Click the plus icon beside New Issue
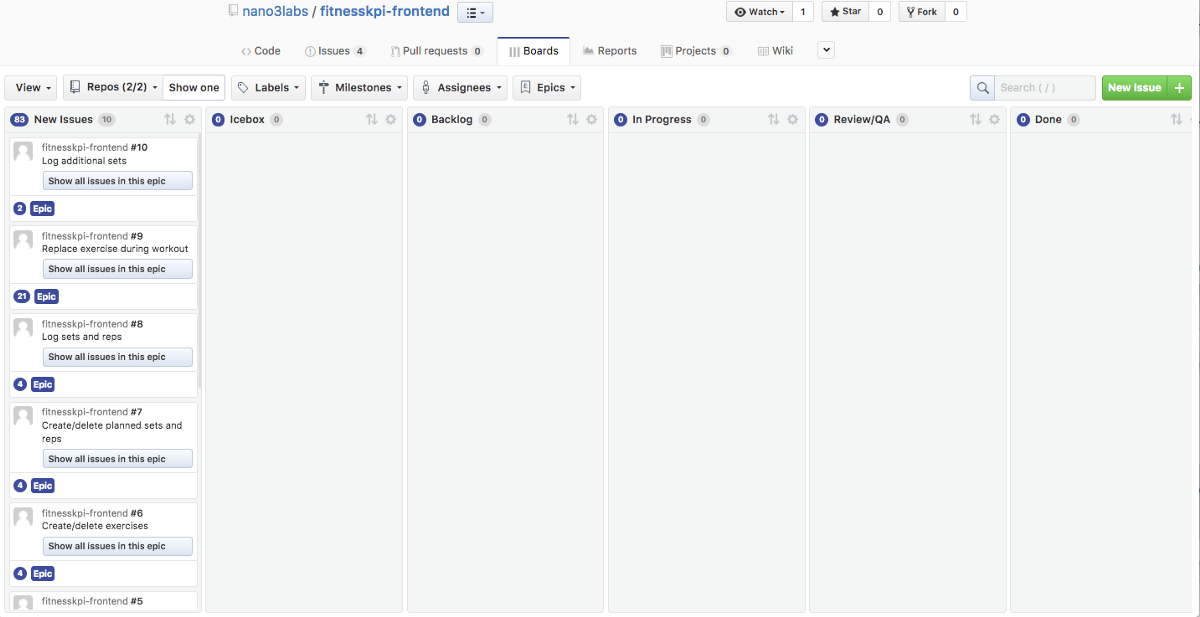1200x617 pixels. tap(1179, 88)
